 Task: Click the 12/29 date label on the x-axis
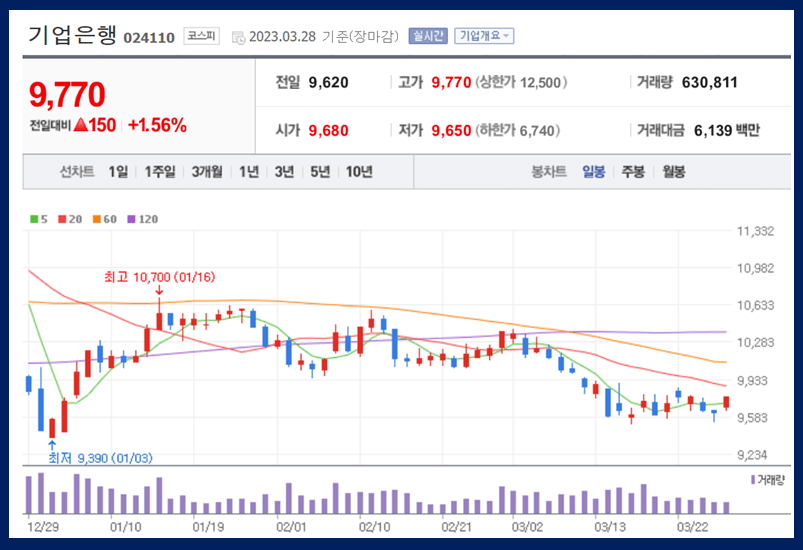click(43, 527)
